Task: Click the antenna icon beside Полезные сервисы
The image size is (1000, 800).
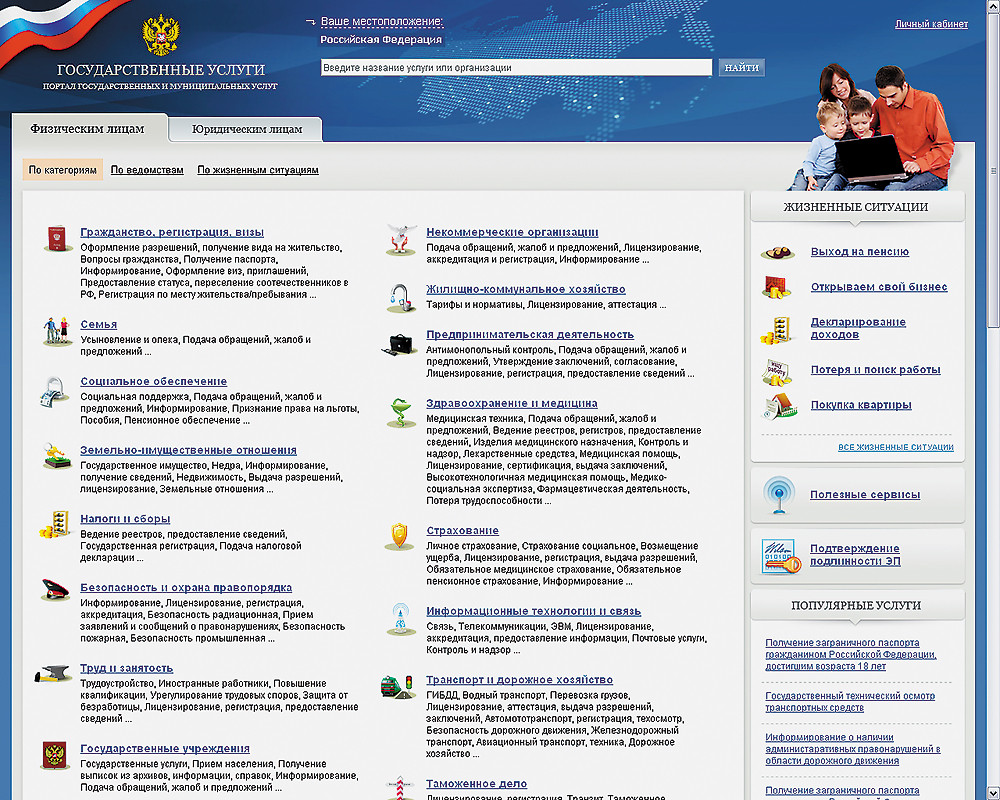Action: point(778,495)
